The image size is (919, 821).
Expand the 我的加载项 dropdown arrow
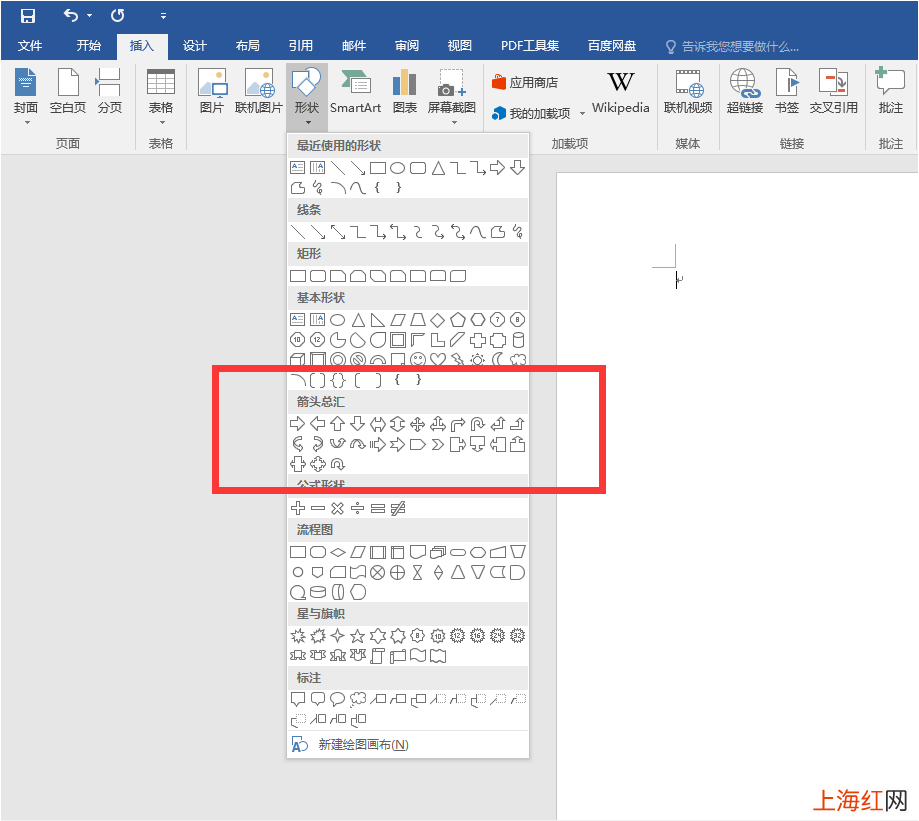point(582,114)
